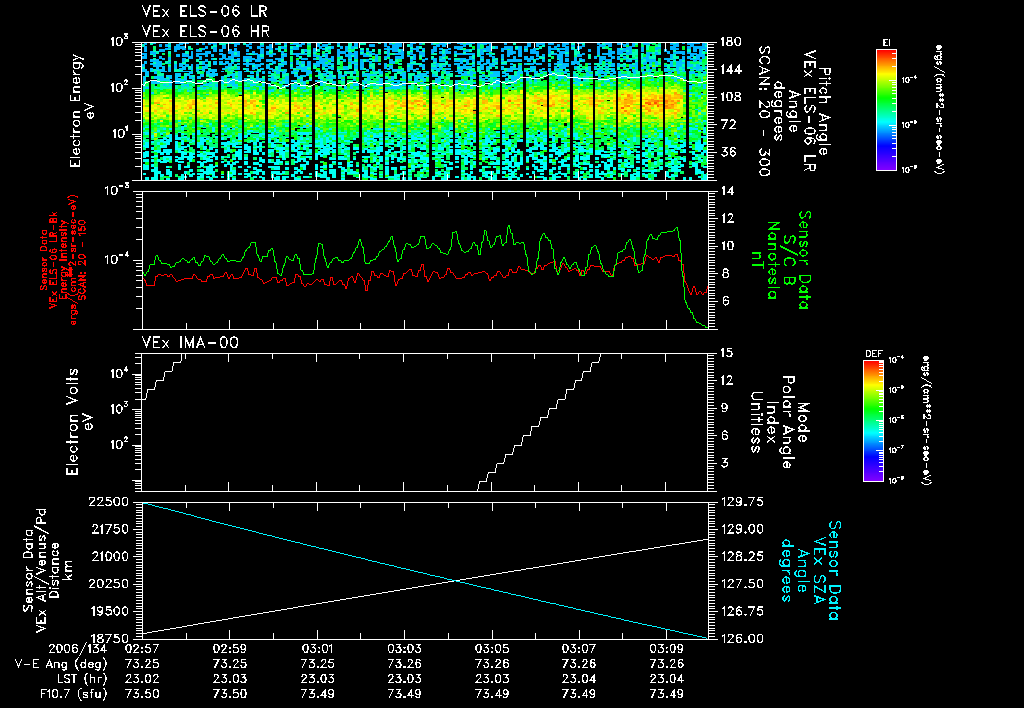Click the 02:59 time tick label
The width and height of the screenshot is (1024, 708).
229,649
